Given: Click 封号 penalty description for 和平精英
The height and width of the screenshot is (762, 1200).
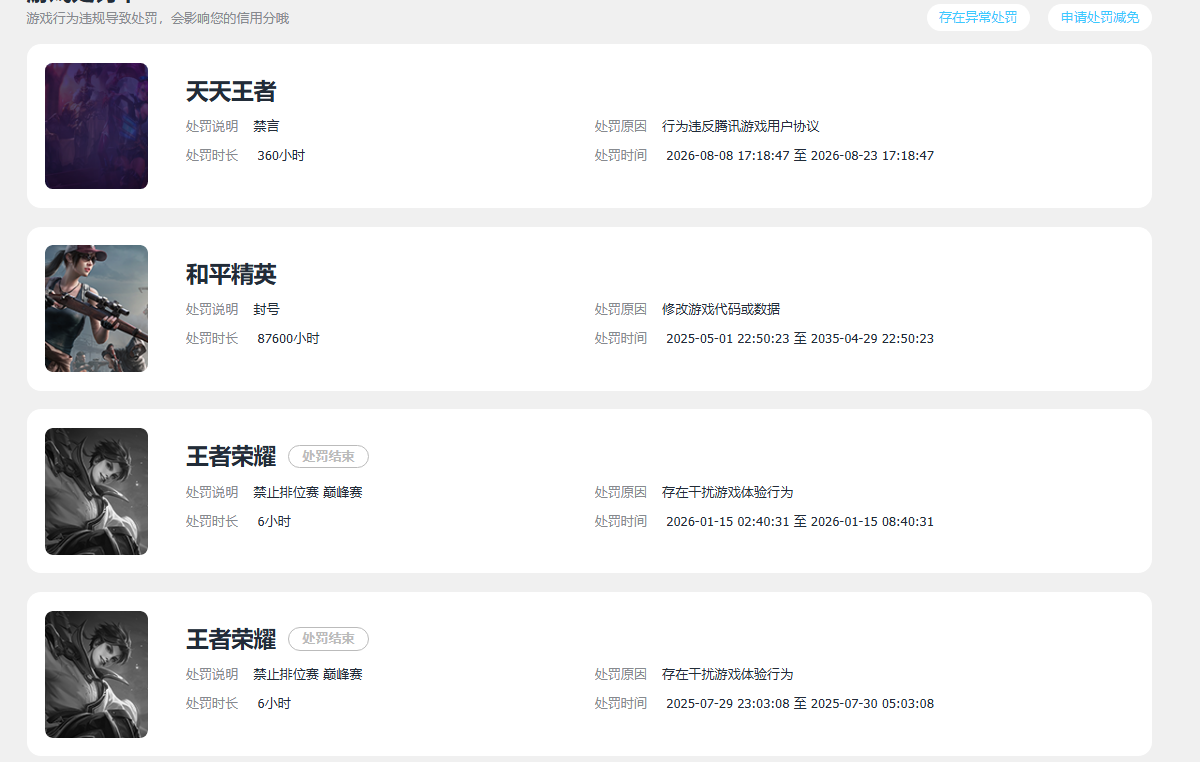Looking at the screenshot, I should click(266, 310).
